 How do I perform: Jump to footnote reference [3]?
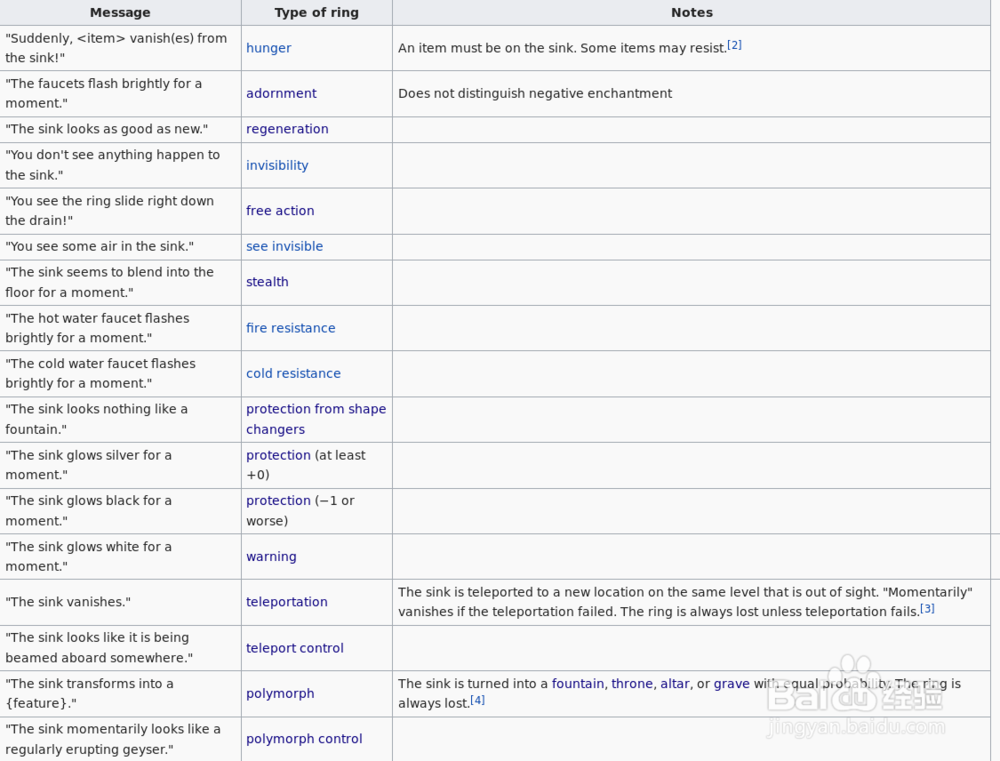click(927, 609)
